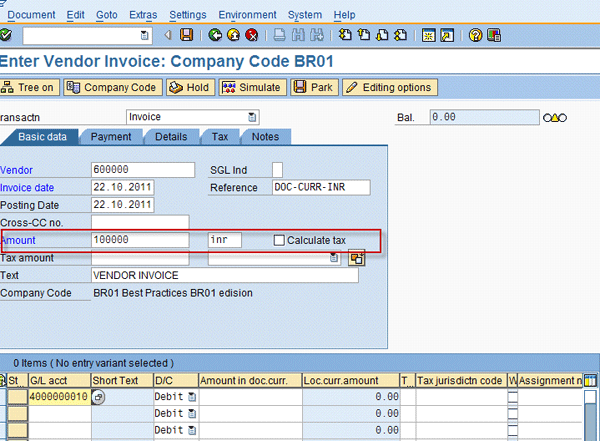The image size is (600, 441).
Task: Open the D/C dropdown in third row
Action: click(192, 430)
